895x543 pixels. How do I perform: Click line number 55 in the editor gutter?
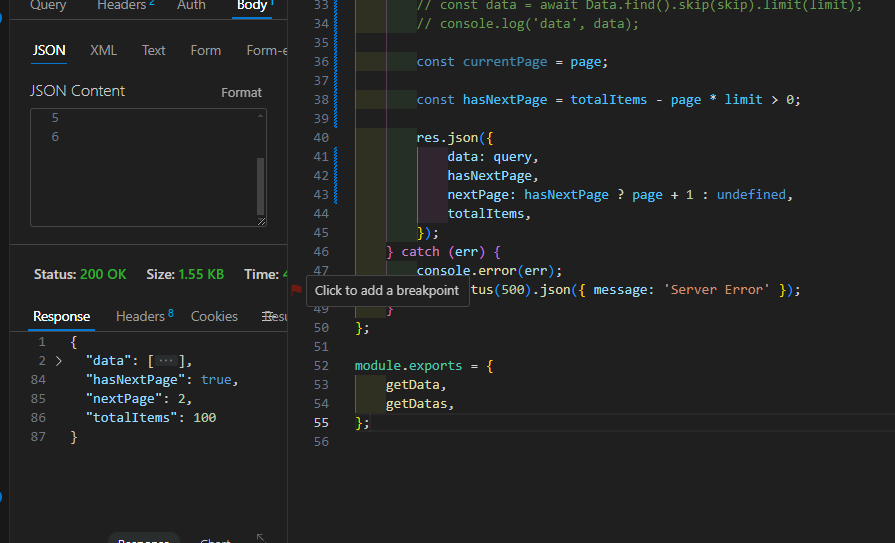pyautogui.click(x=321, y=423)
